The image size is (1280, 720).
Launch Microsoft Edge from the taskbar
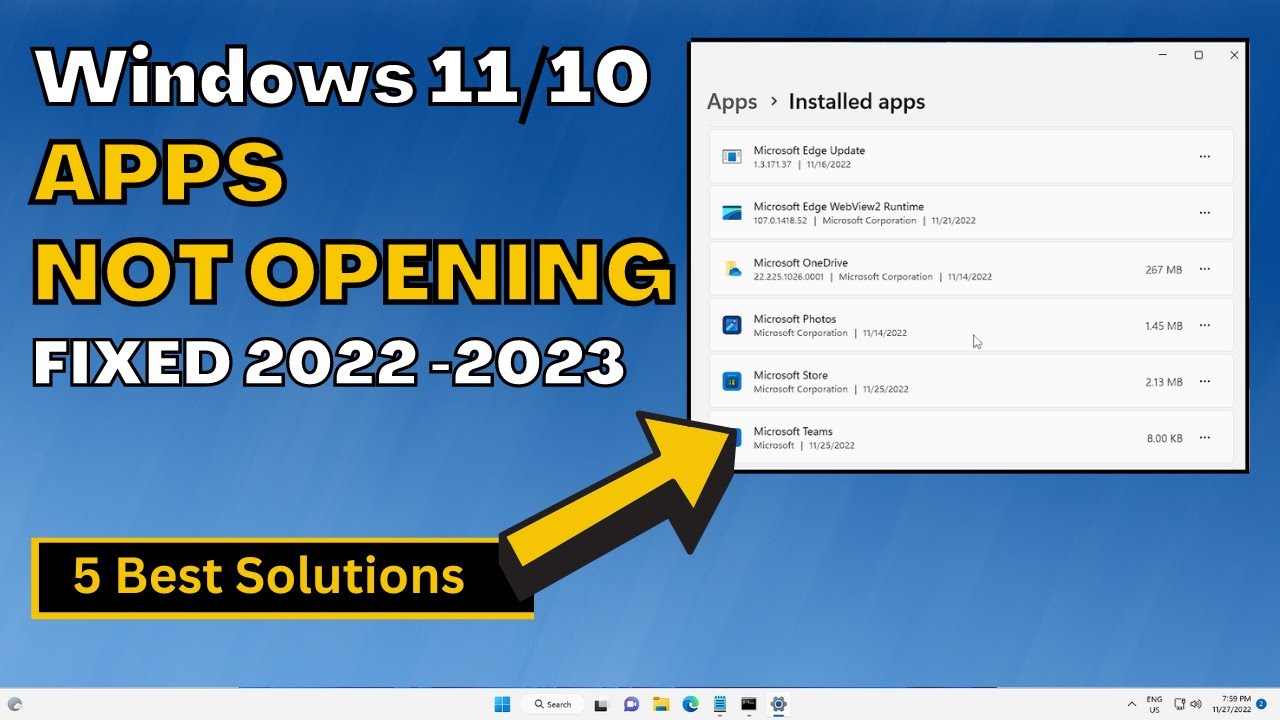pos(690,704)
